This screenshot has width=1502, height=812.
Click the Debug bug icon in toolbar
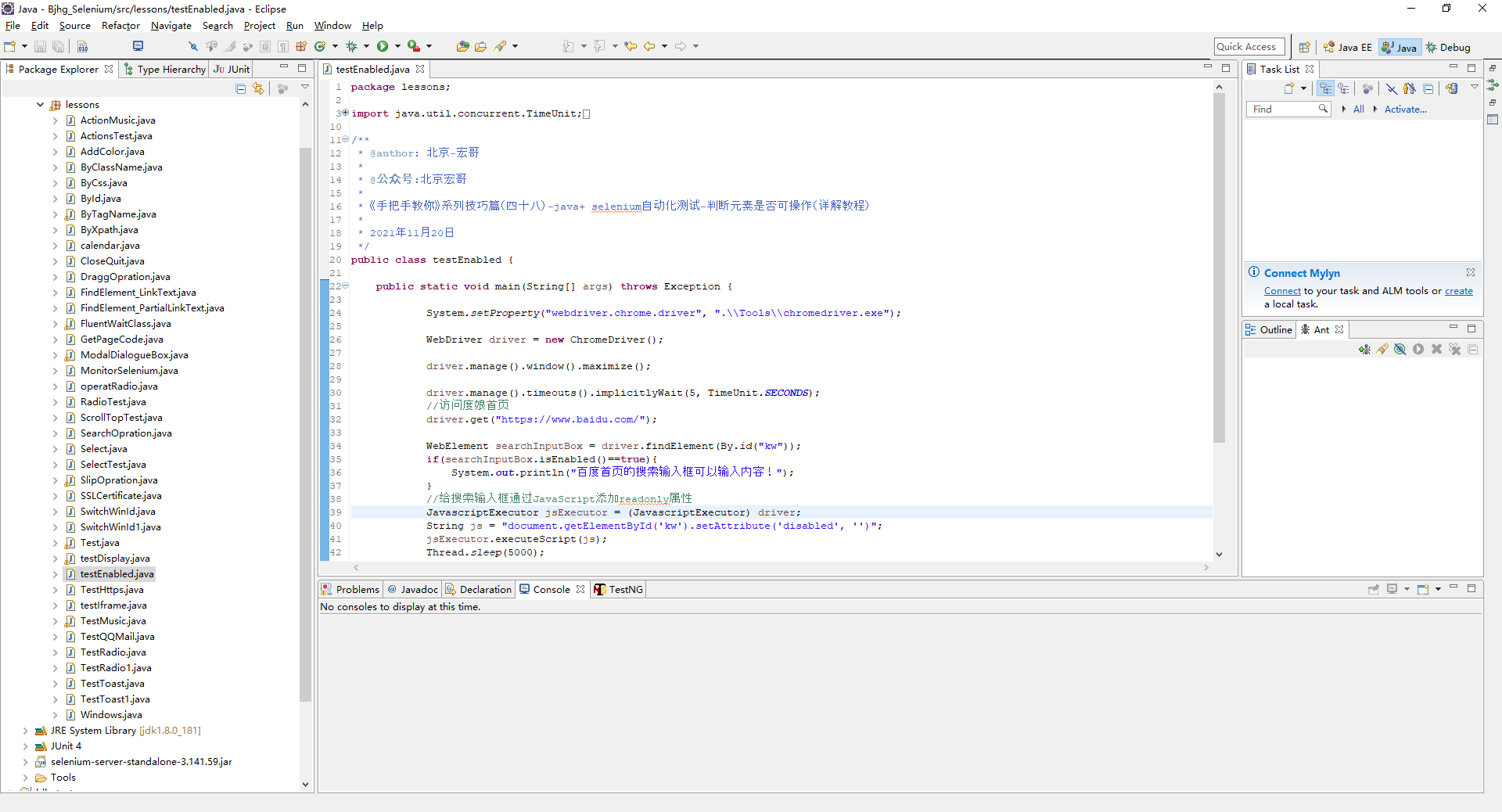351,47
